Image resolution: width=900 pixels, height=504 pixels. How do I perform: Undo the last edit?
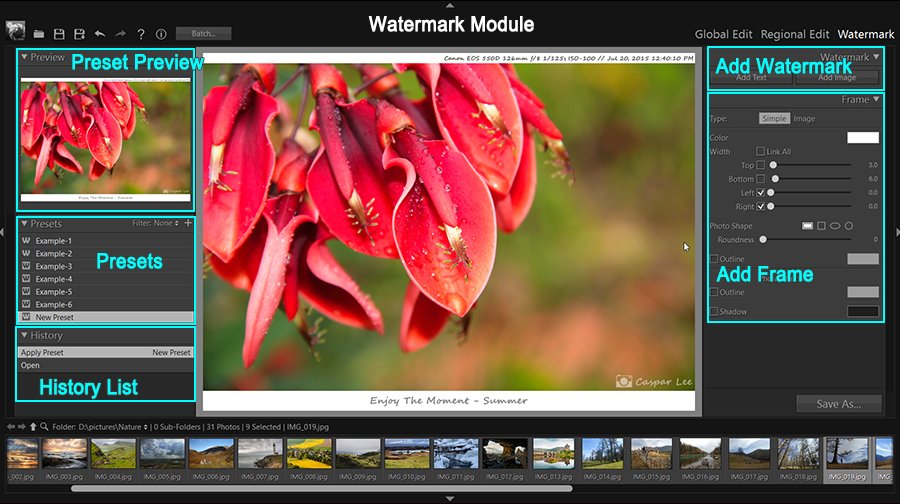point(100,34)
